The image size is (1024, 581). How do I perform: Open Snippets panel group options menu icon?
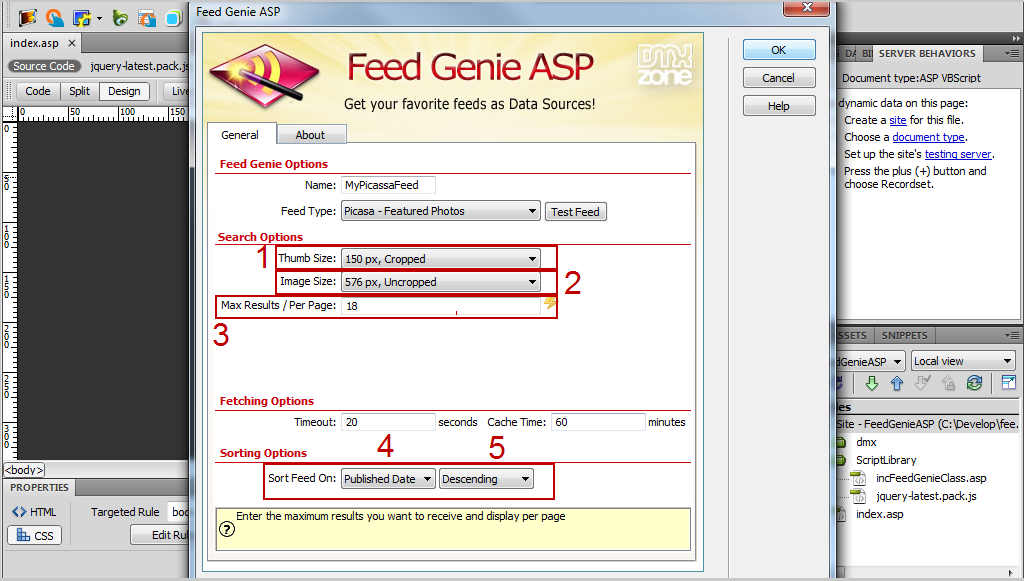[x=1012, y=335]
